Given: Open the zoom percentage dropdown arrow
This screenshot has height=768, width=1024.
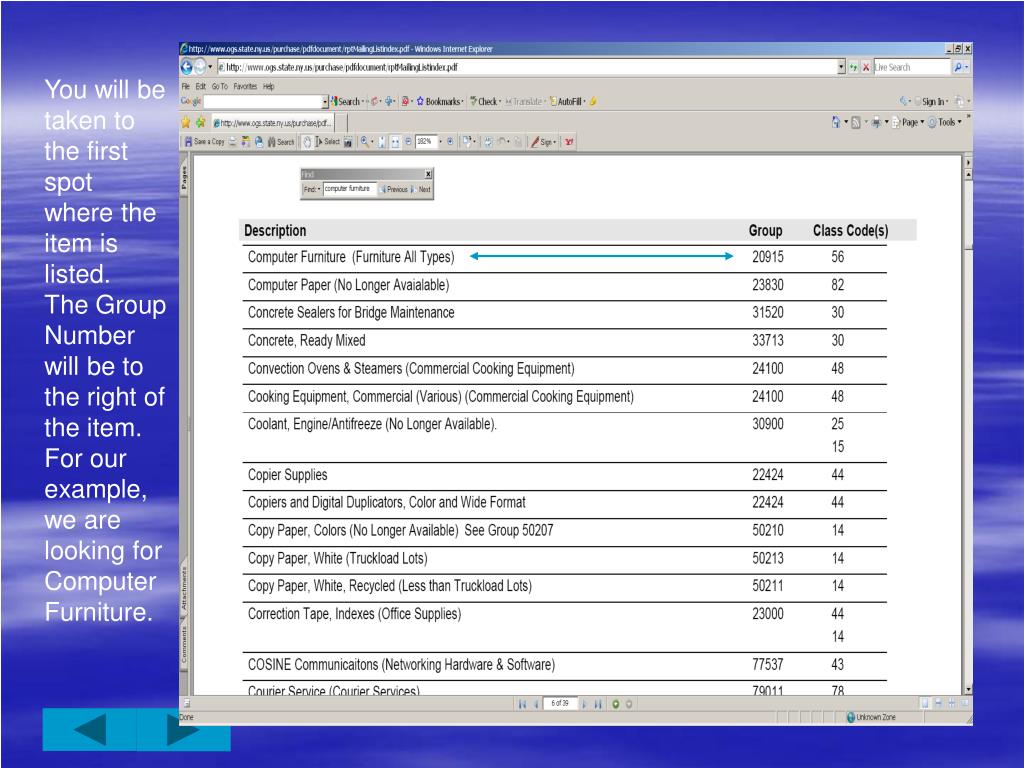Looking at the screenshot, I should 441,142.
